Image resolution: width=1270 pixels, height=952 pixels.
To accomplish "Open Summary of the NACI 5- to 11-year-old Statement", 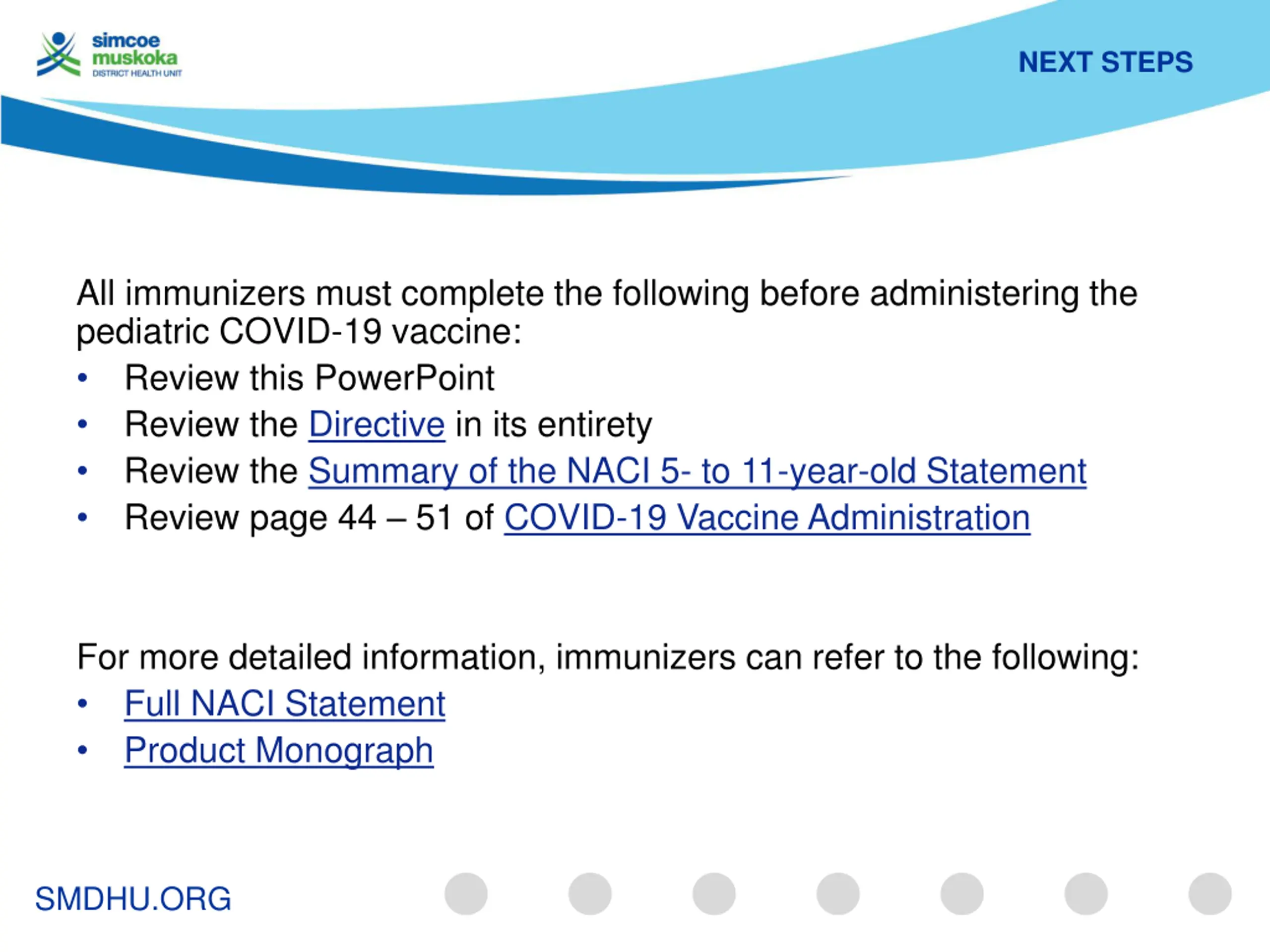I will 697,471.
